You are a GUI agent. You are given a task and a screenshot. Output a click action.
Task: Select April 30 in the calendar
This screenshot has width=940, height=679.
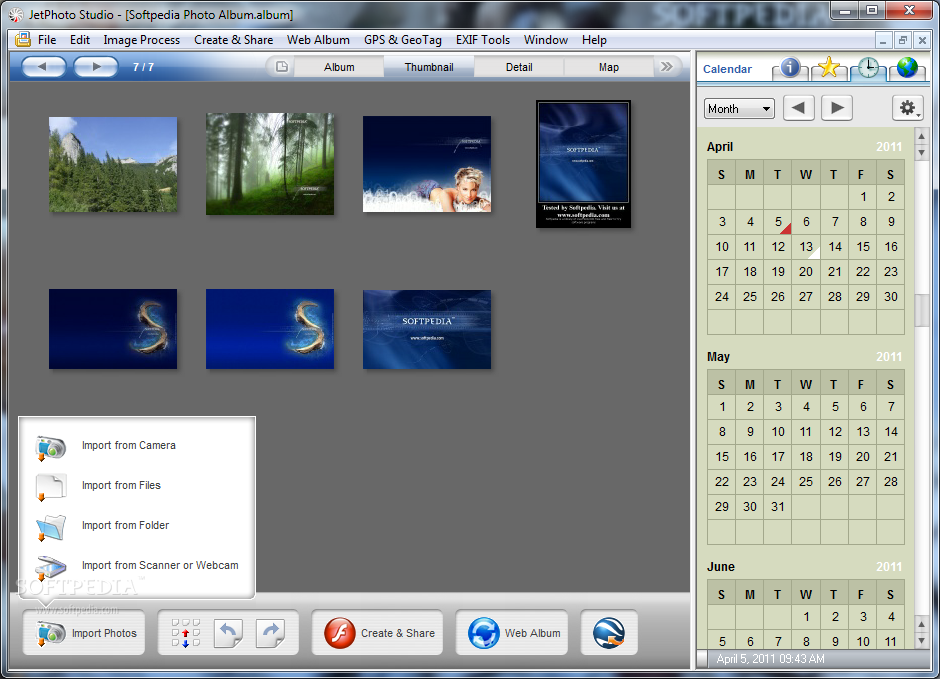pos(891,297)
